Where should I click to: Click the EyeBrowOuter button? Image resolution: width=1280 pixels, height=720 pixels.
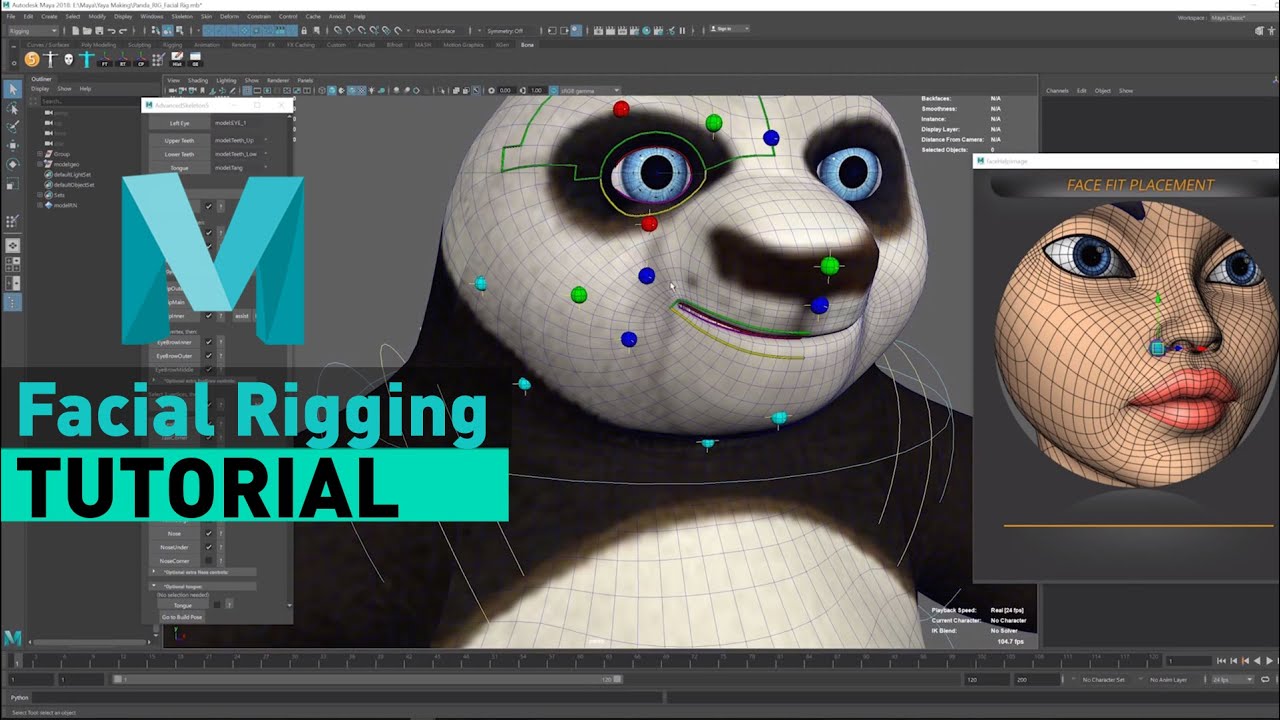point(174,356)
